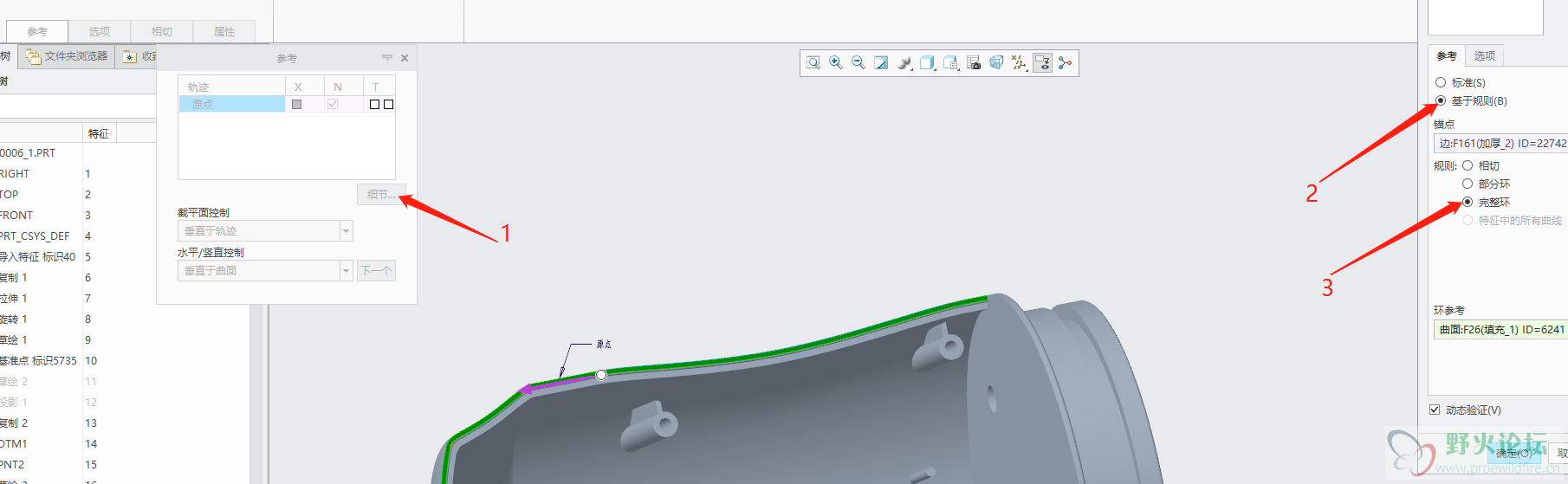This screenshot has width=1568, height=484.
Task: Toggle the perspective view cube icon
Action: [996, 62]
